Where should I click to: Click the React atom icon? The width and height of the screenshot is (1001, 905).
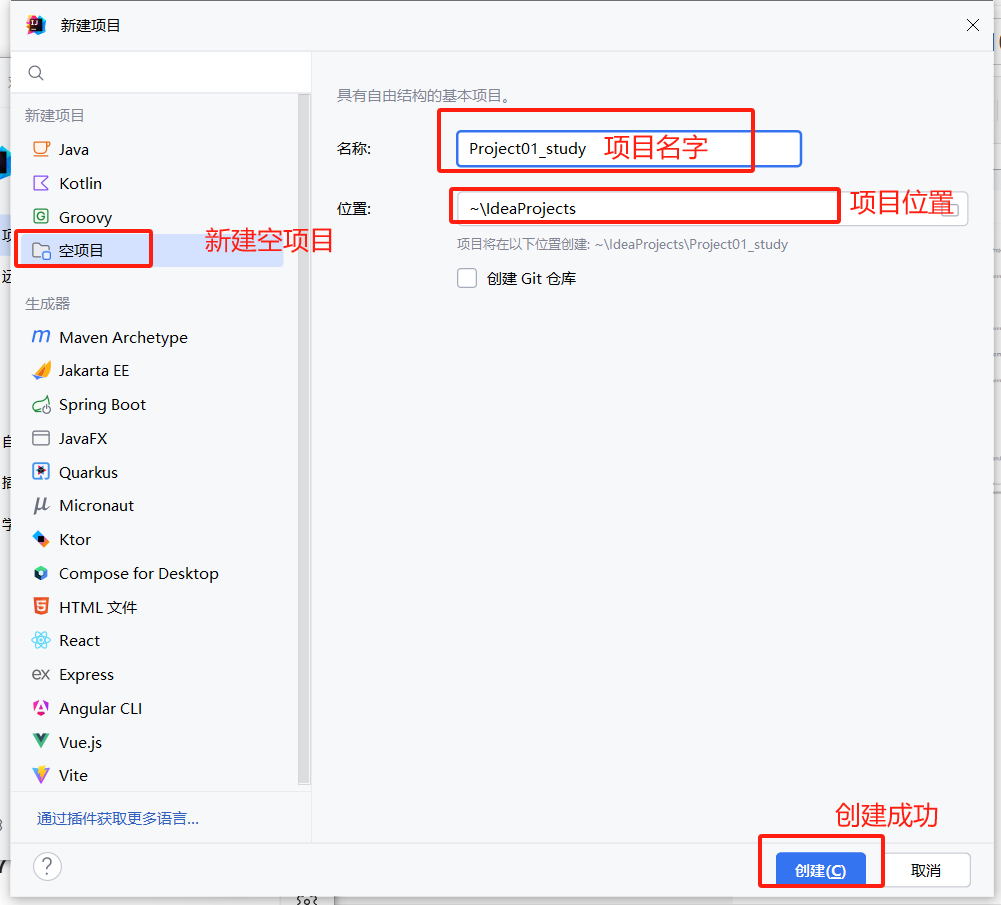point(41,640)
